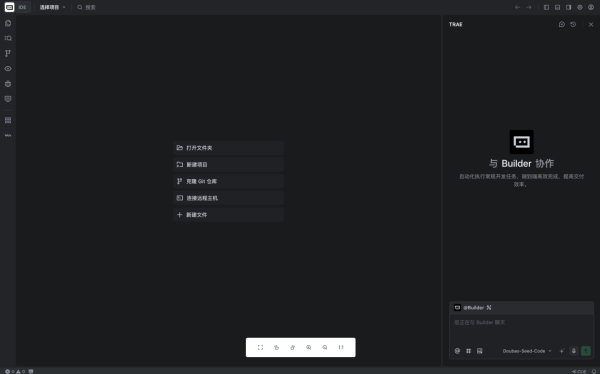This screenshot has height=374, width=600.
Task: Open the Explorer files view in activity bar
Action: point(8,23)
